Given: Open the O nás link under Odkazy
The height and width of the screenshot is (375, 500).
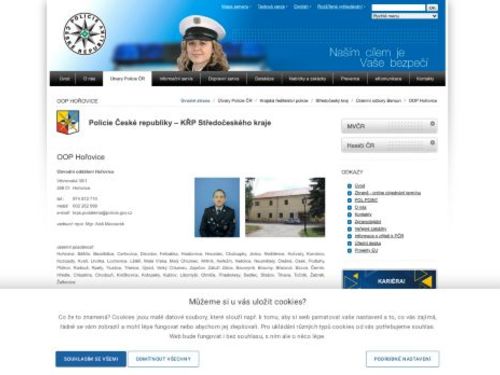Looking at the screenshot, I should pos(361,207).
